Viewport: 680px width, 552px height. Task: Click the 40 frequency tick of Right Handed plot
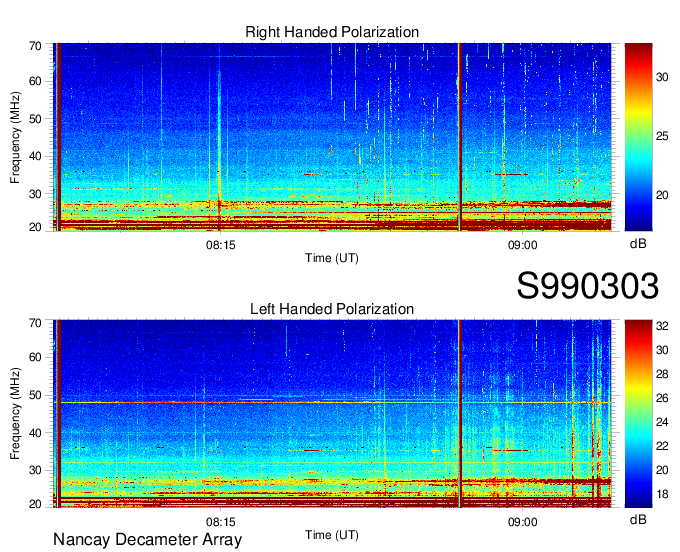35,156
